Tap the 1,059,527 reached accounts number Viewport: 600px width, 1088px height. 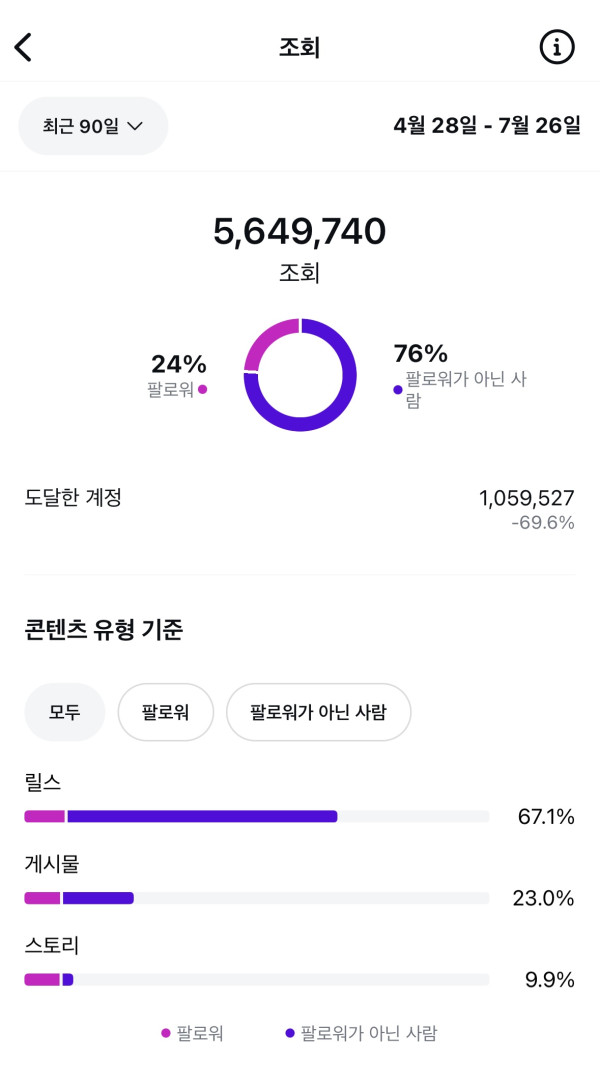(x=526, y=498)
